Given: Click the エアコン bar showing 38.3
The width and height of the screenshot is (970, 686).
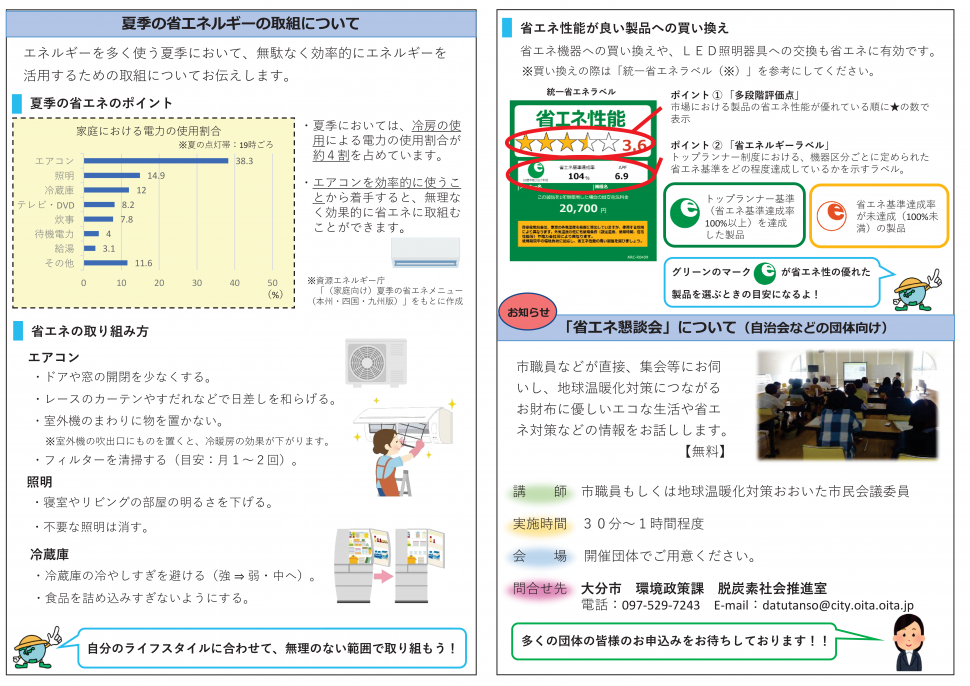Looking at the screenshot, I should pyautogui.click(x=156, y=161).
